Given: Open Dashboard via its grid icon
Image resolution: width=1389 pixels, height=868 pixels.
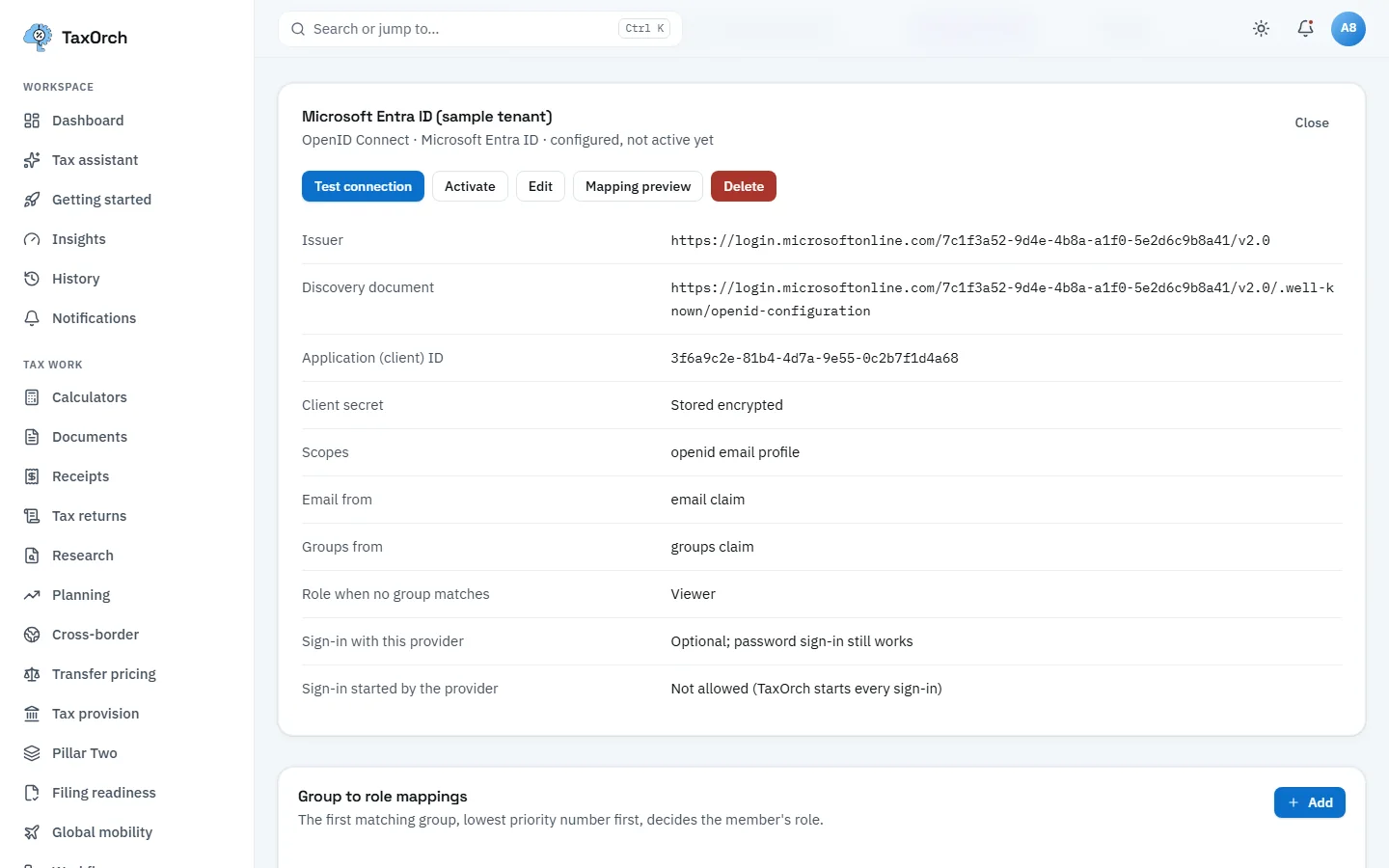Looking at the screenshot, I should point(32,121).
